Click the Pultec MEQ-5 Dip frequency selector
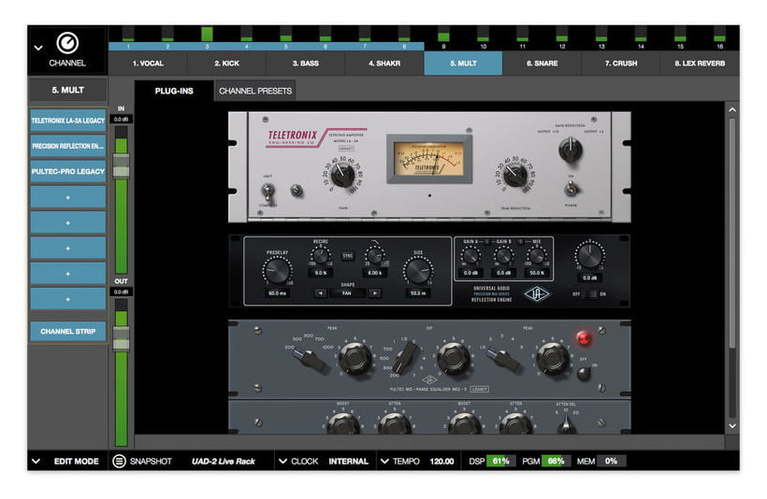Screen dimensions: 767x499 [406, 357]
